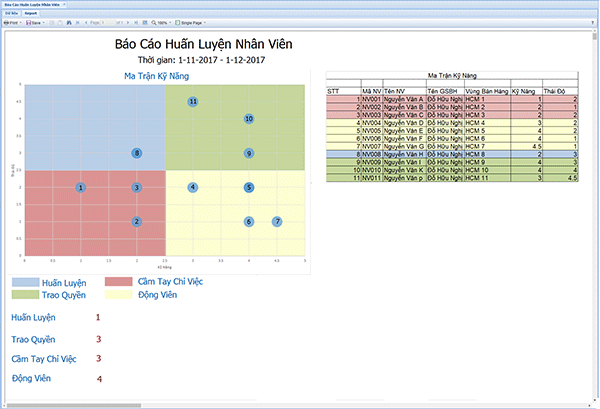Open the 100% zoom level dropdown
600x409 pixels.
click(x=171, y=23)
